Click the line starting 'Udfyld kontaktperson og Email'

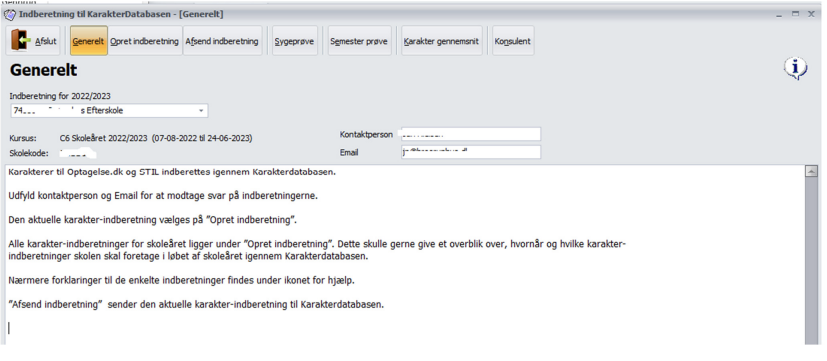pyautogui.click(x=164, y=196)
